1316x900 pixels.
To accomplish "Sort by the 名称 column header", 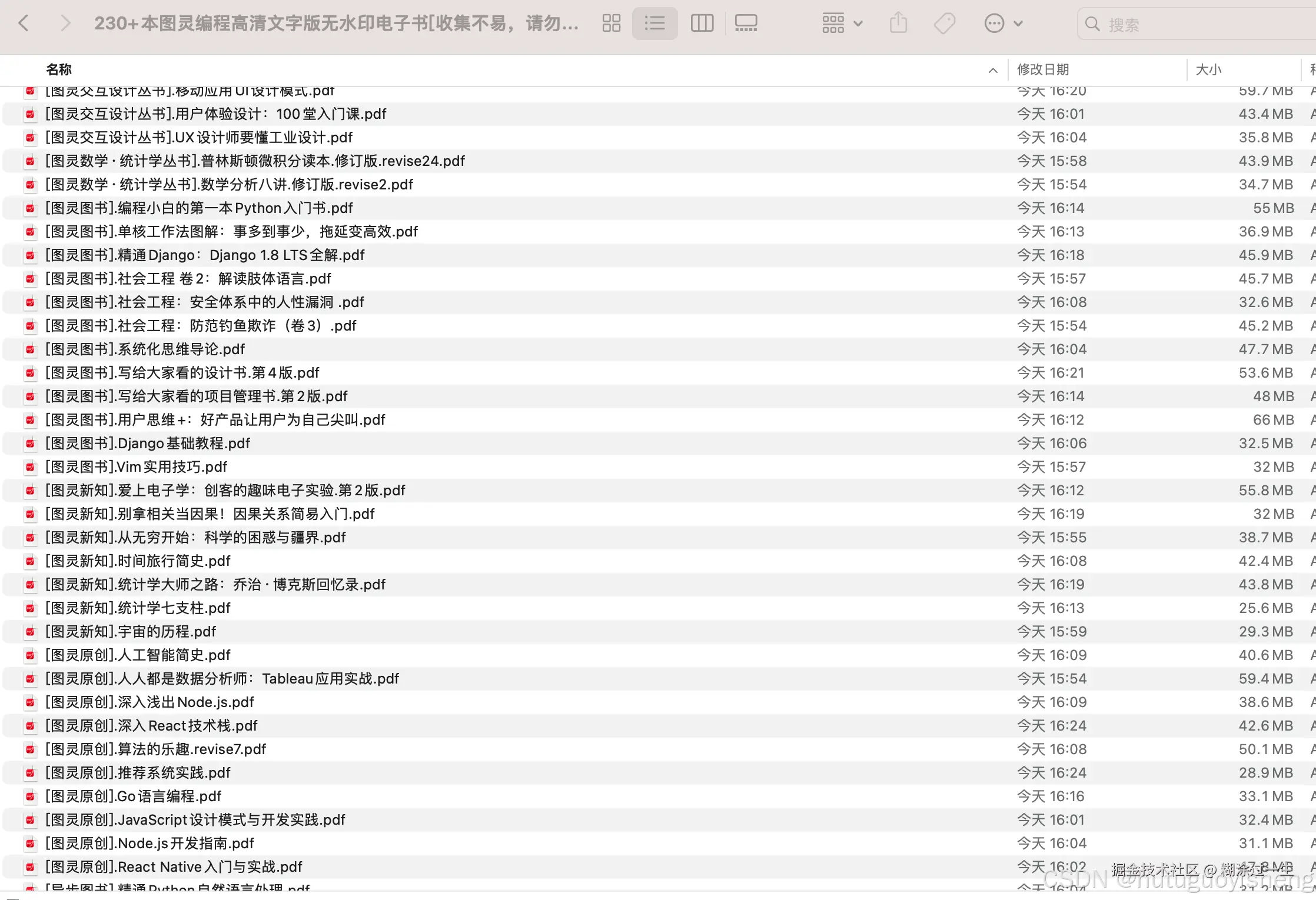I will (59, 69).
